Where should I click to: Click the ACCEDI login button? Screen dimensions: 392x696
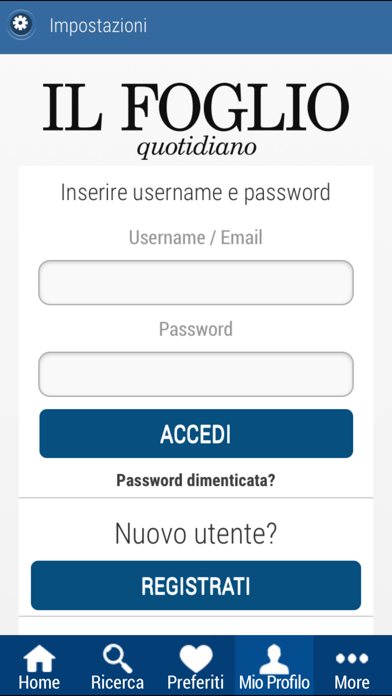point(196,434)
